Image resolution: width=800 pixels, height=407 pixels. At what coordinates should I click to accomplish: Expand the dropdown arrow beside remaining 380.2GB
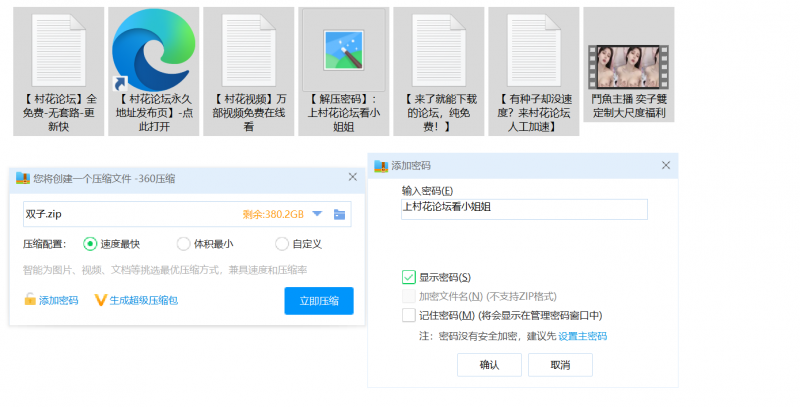click(x=317, y=214)
